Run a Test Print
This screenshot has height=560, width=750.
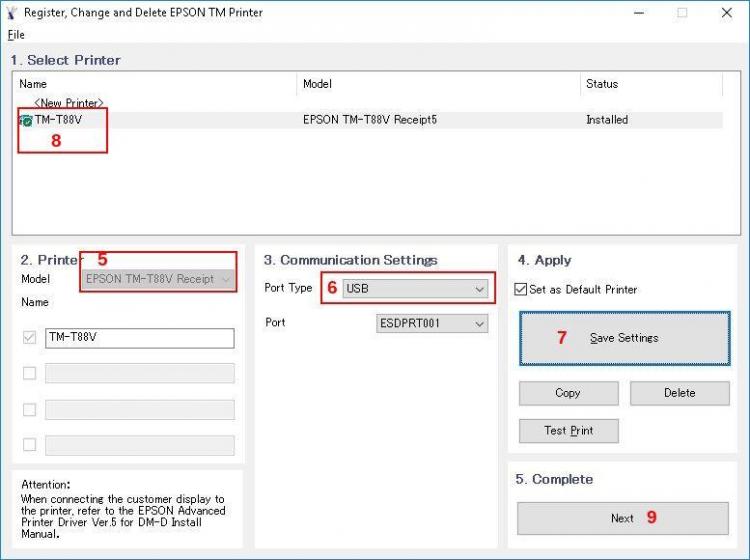(568, 431)
